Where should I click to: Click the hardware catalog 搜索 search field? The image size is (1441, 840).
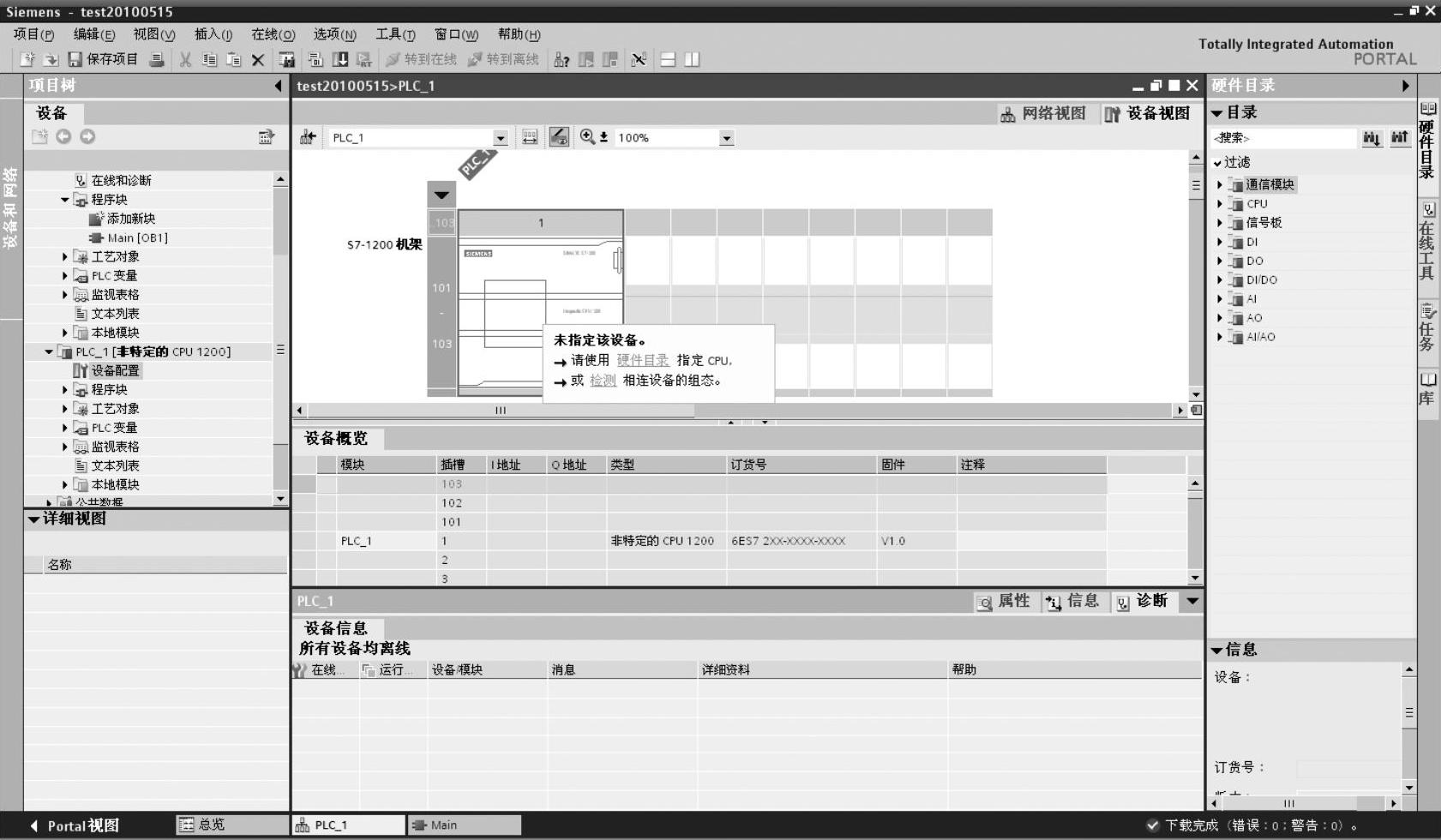pyautogui.click(x=1283, y=138)
